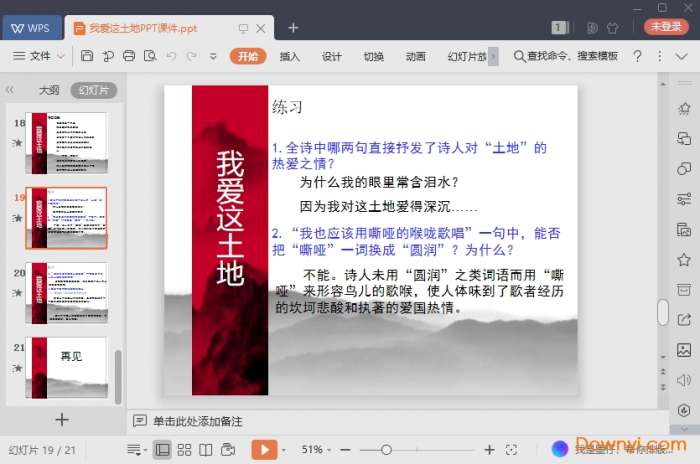This screenshot has height=464, width=700.
Task: Open the 文件 menu
Action: (x=32, y=56)
